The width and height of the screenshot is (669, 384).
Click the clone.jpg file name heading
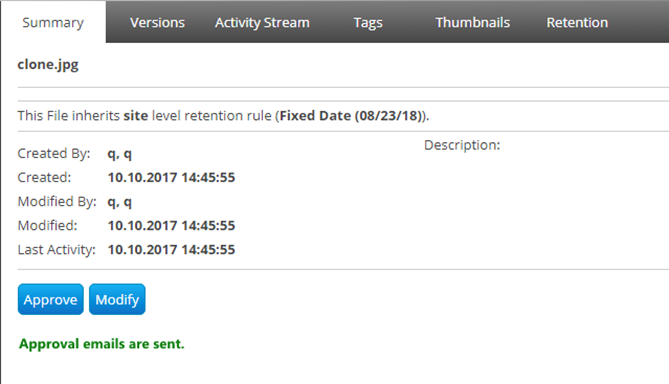(48, 64)
